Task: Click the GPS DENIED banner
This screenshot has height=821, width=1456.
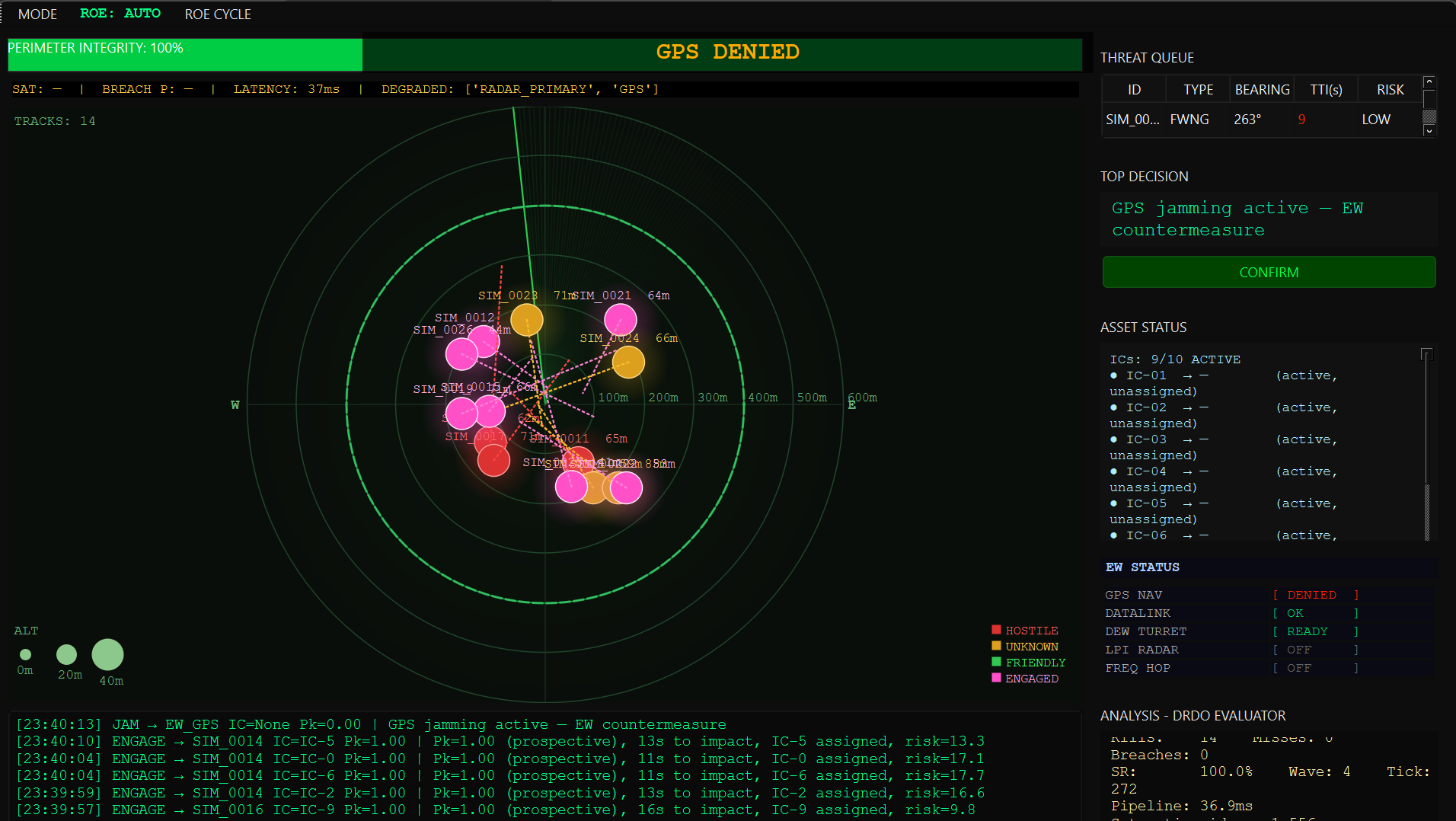Action: [727, 52]
